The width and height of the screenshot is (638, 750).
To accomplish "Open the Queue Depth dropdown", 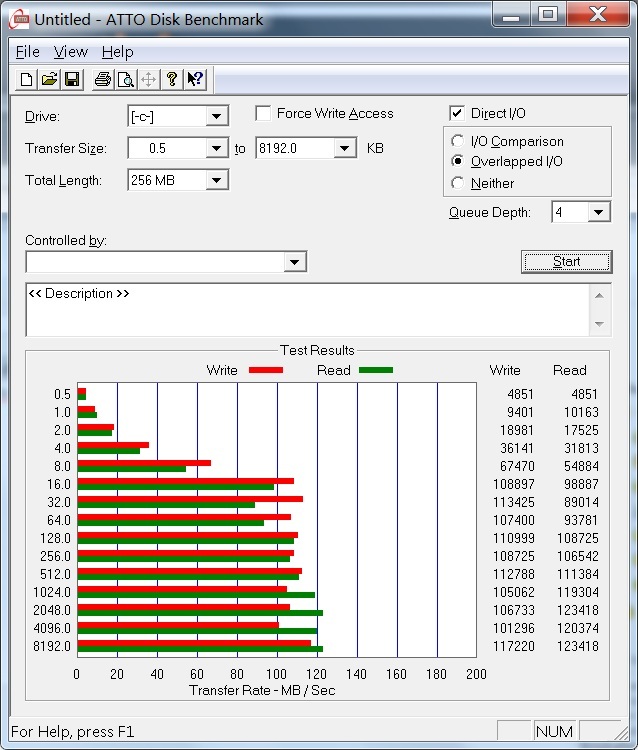I will coord(598,212).
